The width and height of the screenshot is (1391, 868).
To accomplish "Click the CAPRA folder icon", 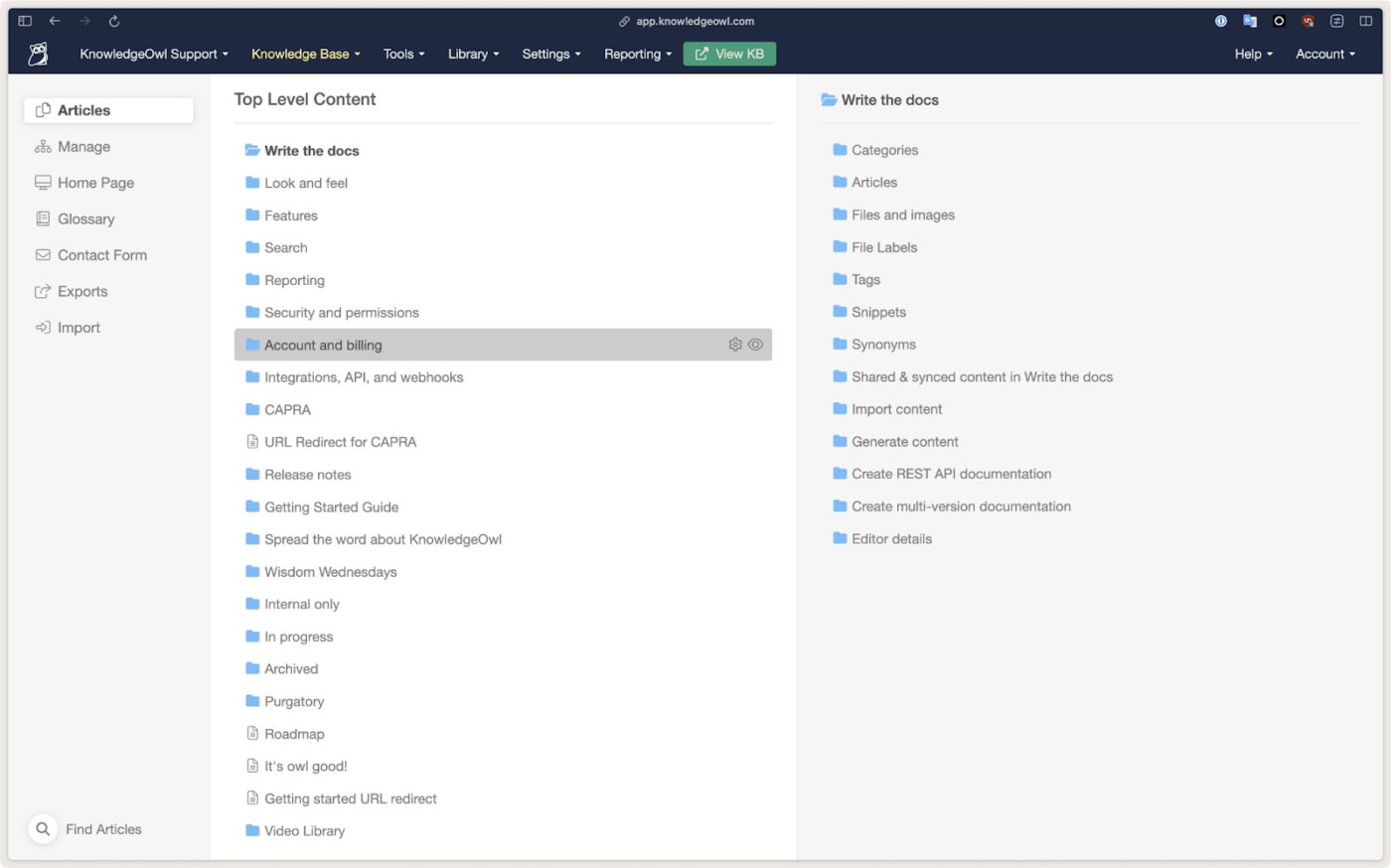I will [x=252, y=409].
